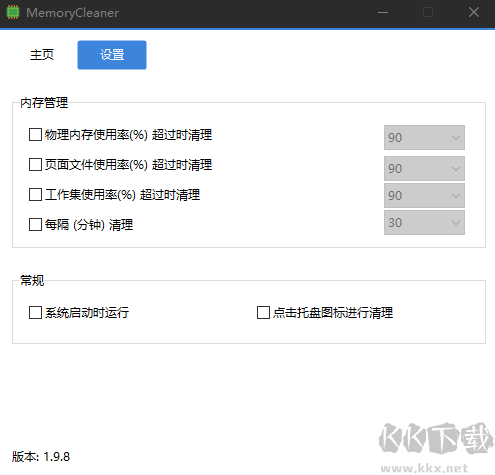Viewport: 495px width, 475px height.
Task: Expand the 工作集使用率 threshold dropdown
Action: coord(424,195)
